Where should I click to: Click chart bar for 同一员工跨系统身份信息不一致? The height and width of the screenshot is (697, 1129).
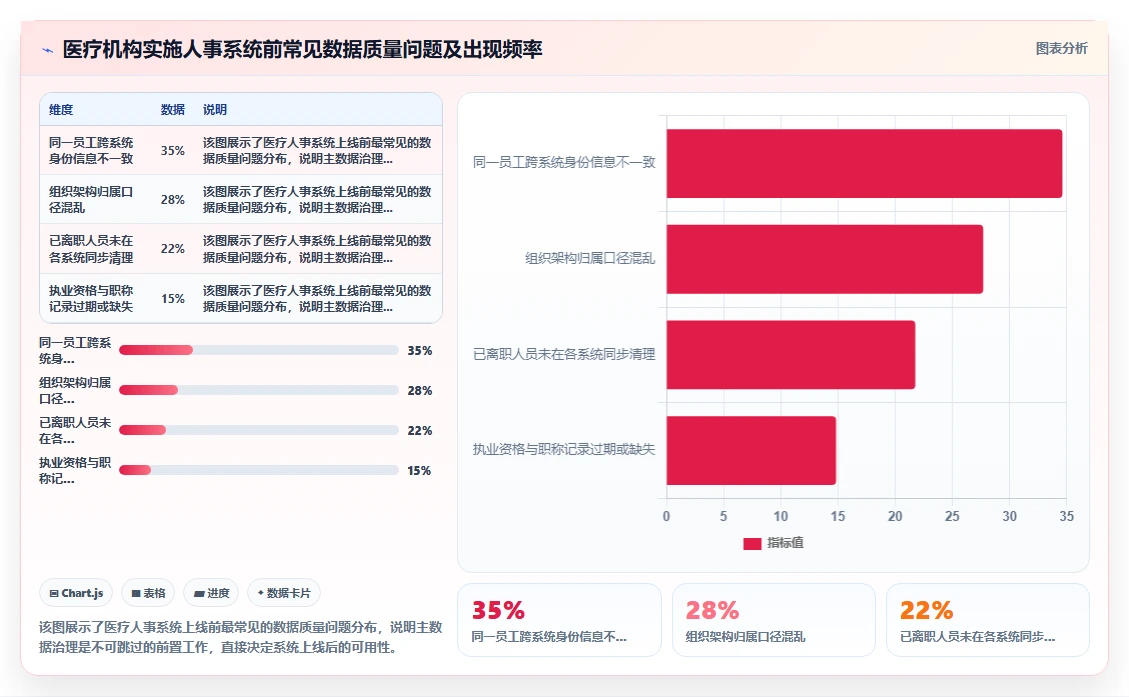coord(864,163)
